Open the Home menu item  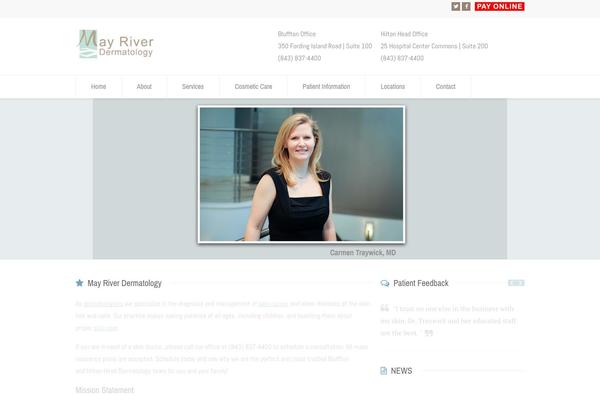click(98, 87)
